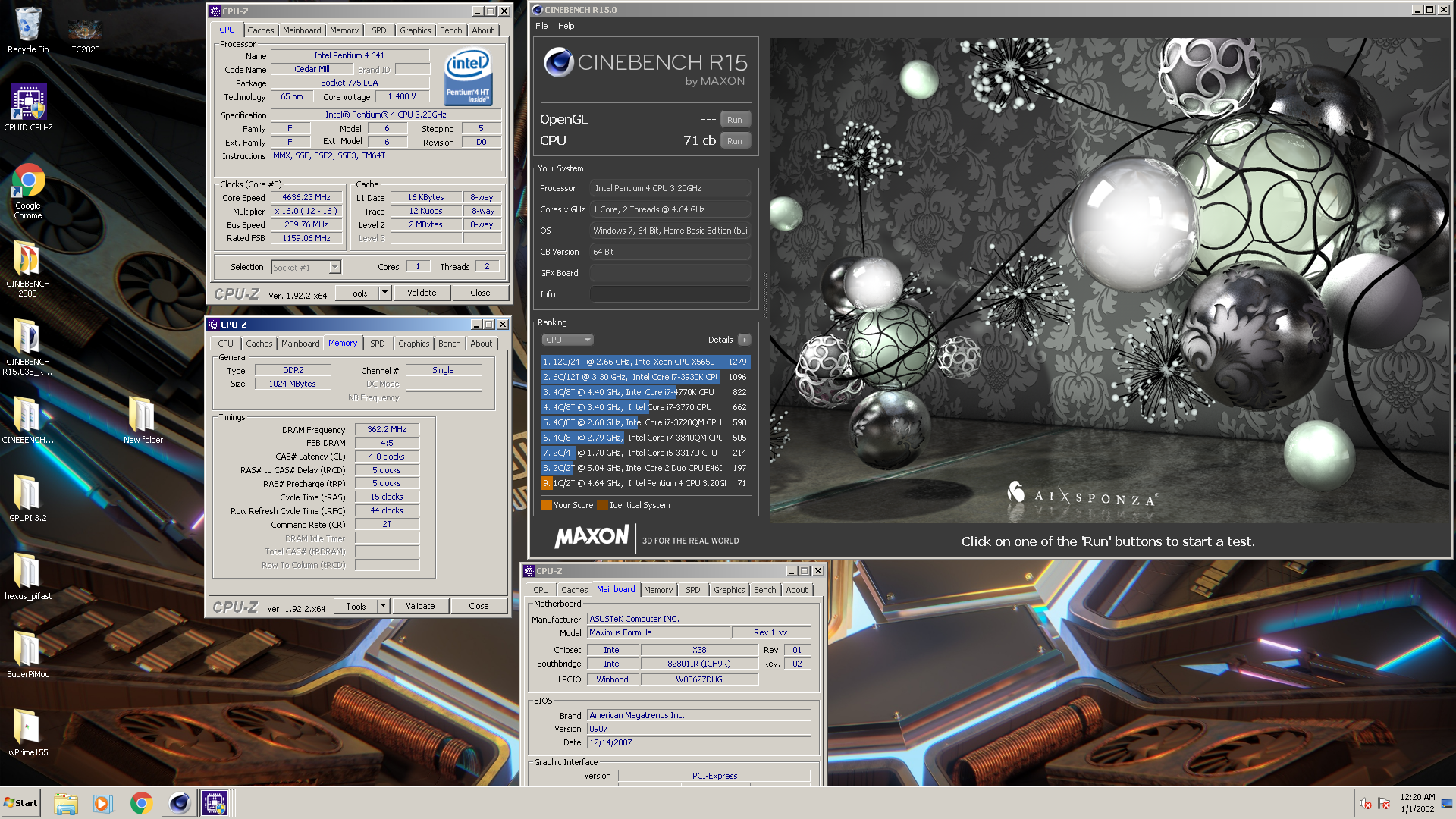Open the Cinebench File menu
Screen dimensions: 1456x819
point(541,26)
